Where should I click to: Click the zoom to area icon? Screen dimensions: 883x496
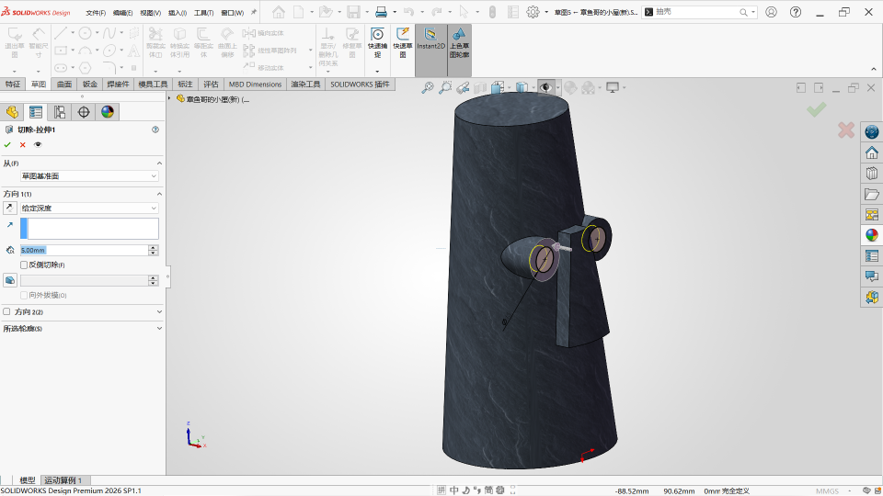tap(445, 88)
